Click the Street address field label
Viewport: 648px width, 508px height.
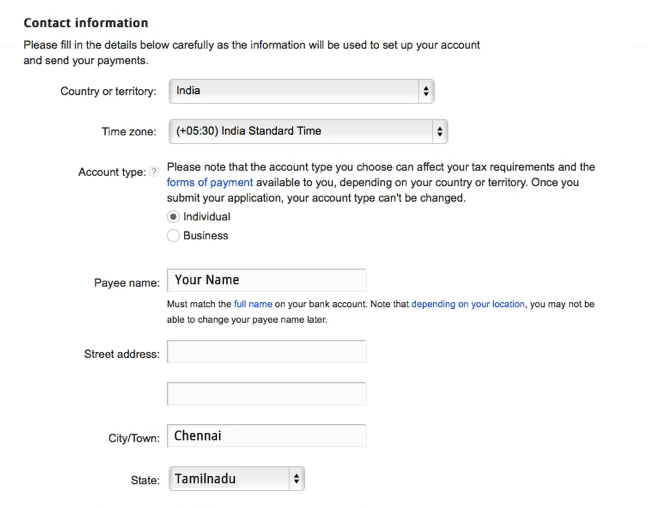(121, 354)
